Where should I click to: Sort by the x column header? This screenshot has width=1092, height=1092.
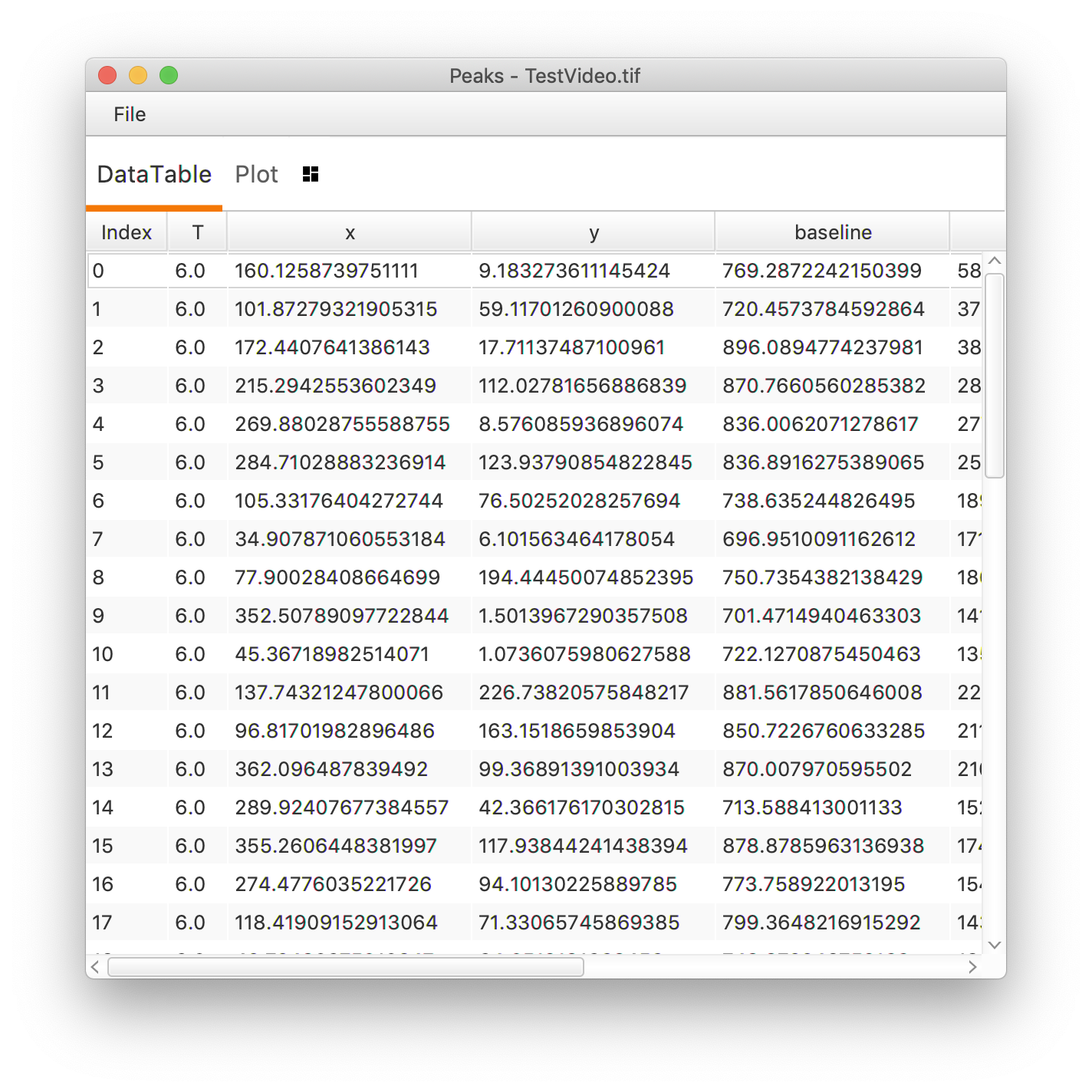pos(350,232)
